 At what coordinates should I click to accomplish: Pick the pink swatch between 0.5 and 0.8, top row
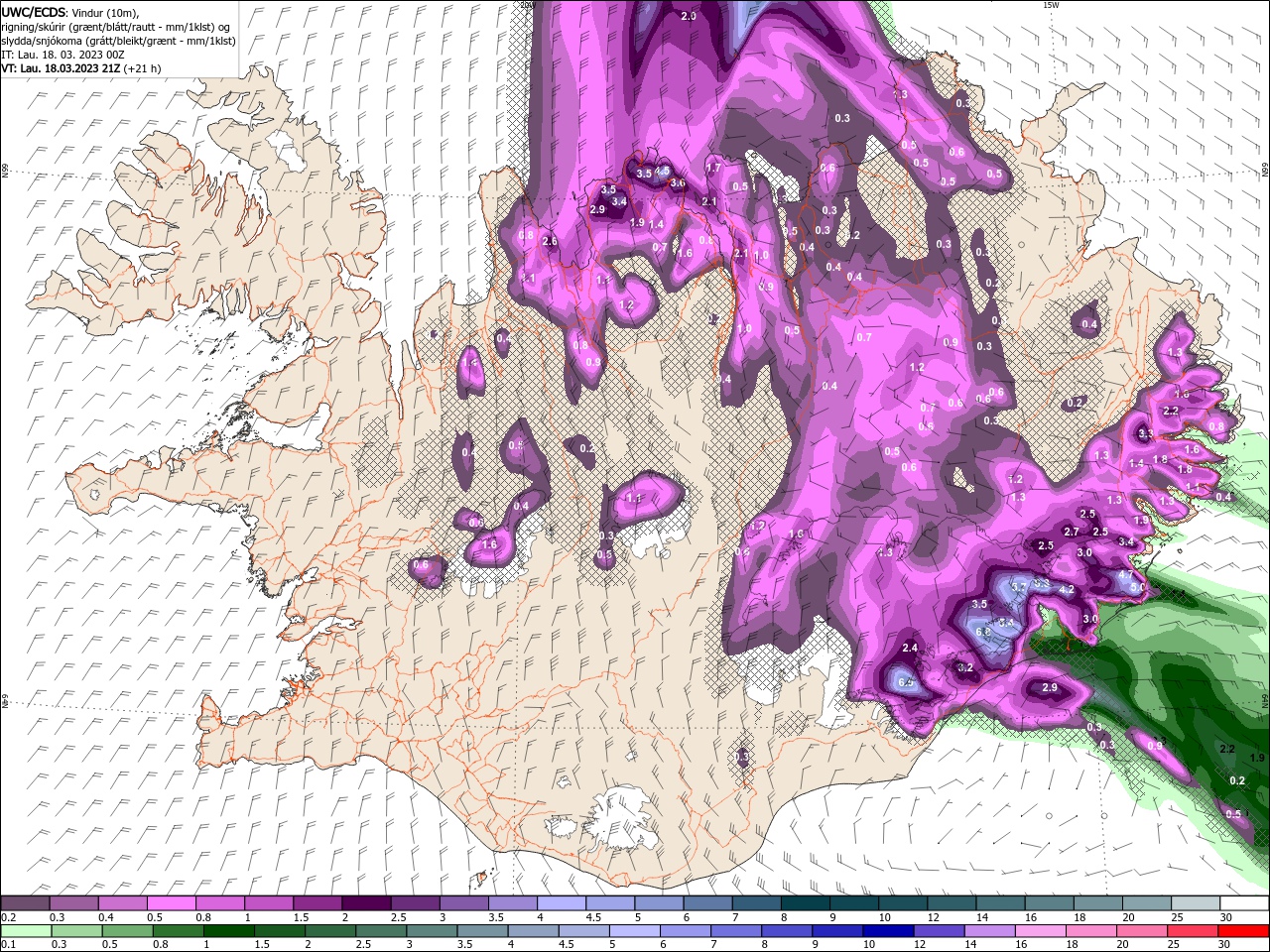pos(172,903)
